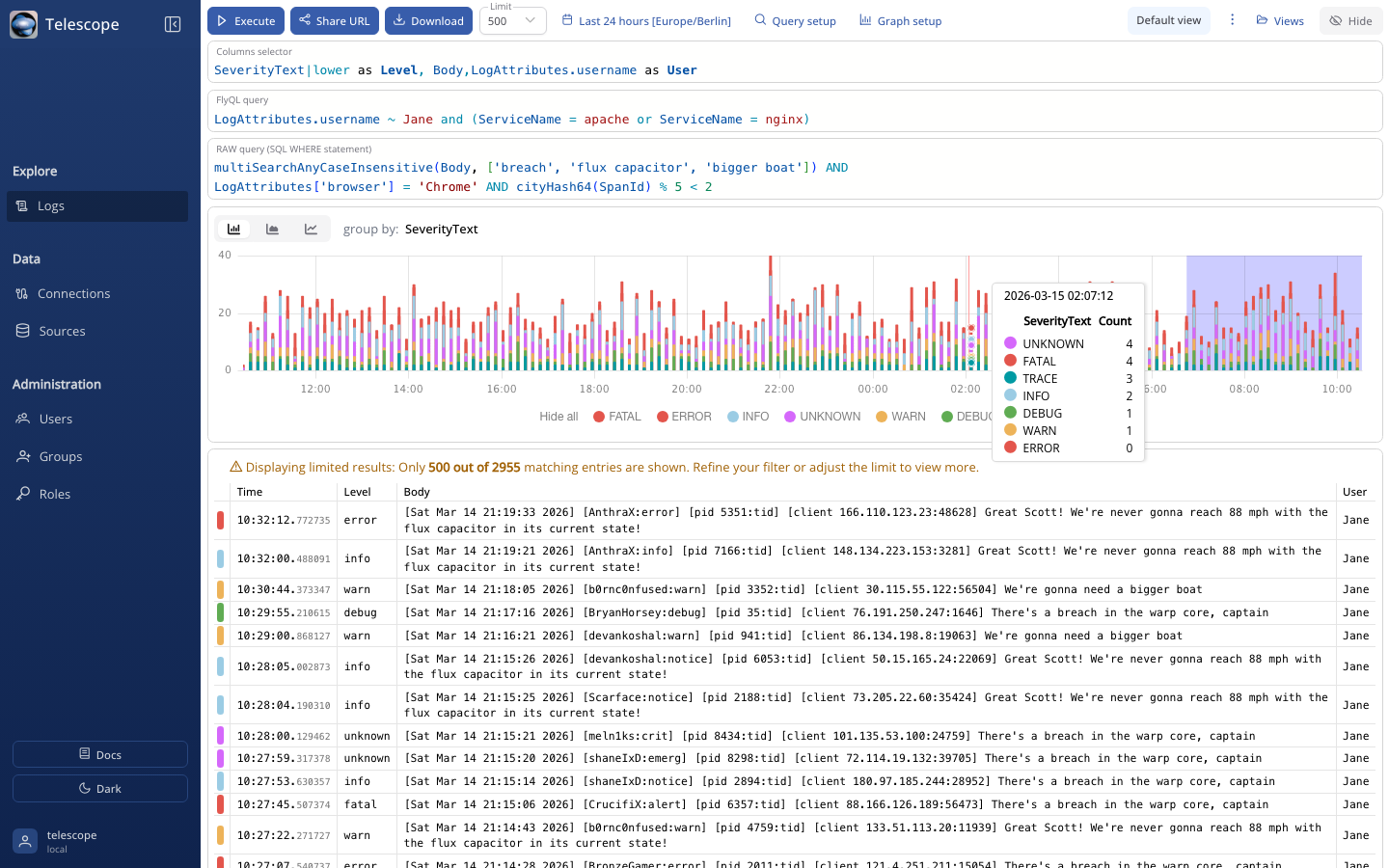Toggle INFO series in chart legend
The width and height of the screenshot is (1389, 868).
click(749, 417)
